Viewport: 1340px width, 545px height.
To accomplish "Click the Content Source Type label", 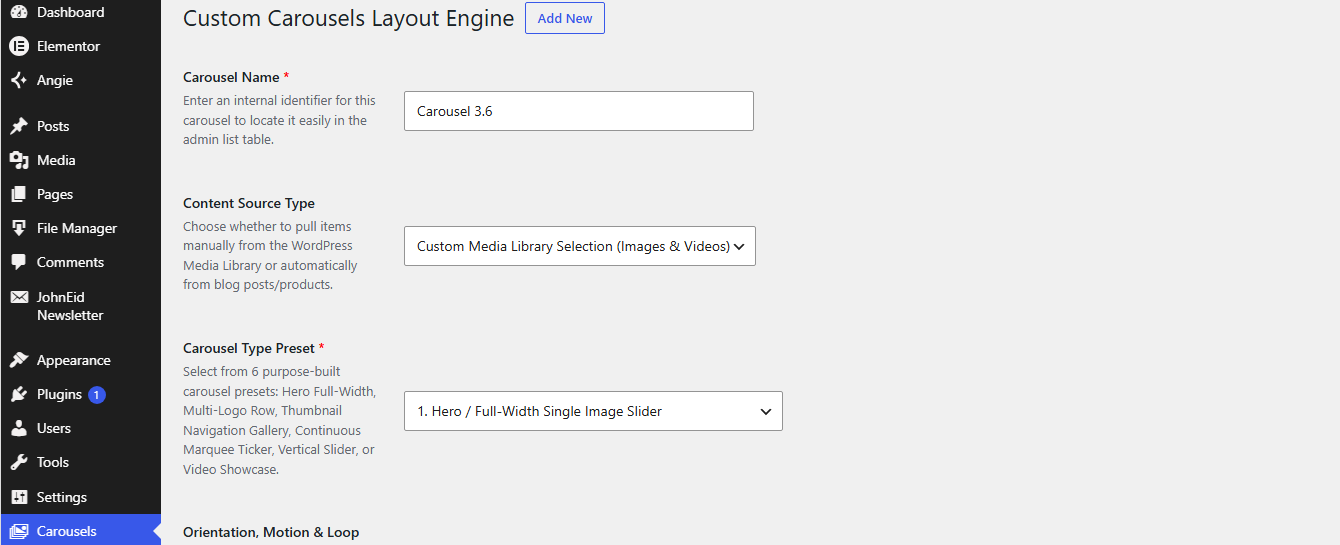I will 249,203.
